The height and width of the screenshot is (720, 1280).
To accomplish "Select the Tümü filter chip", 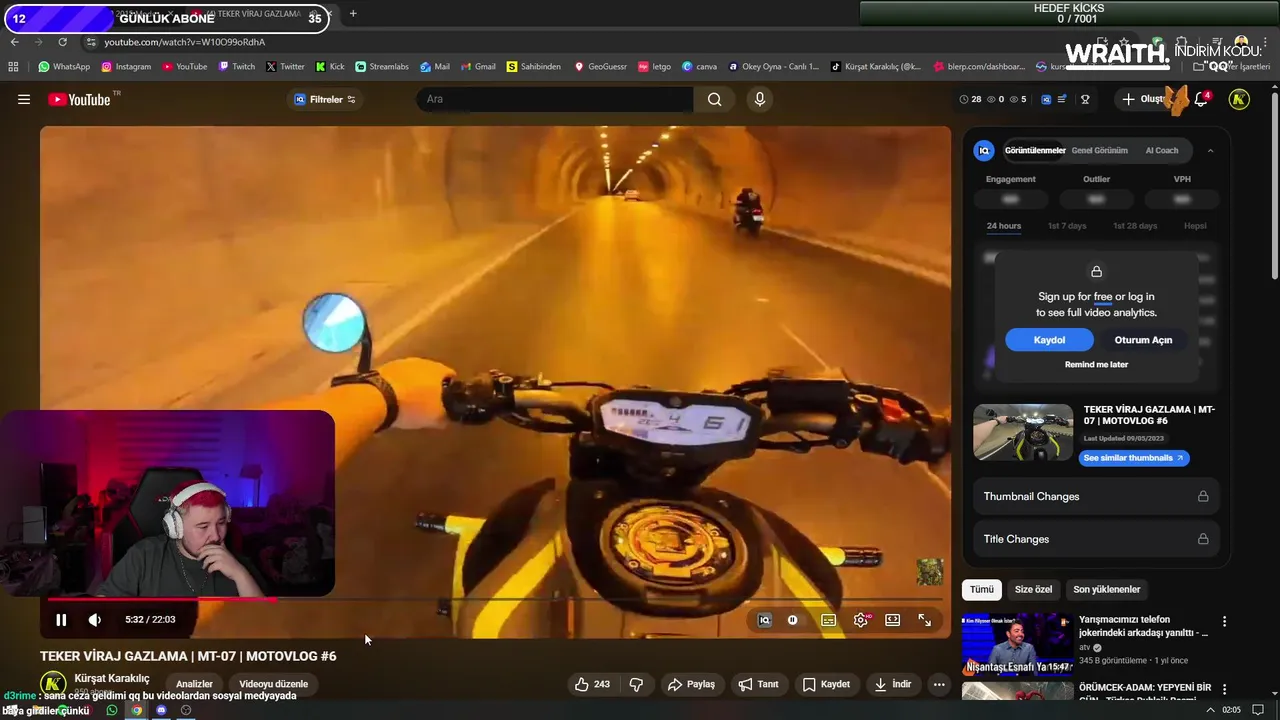I will coord(982,590).
